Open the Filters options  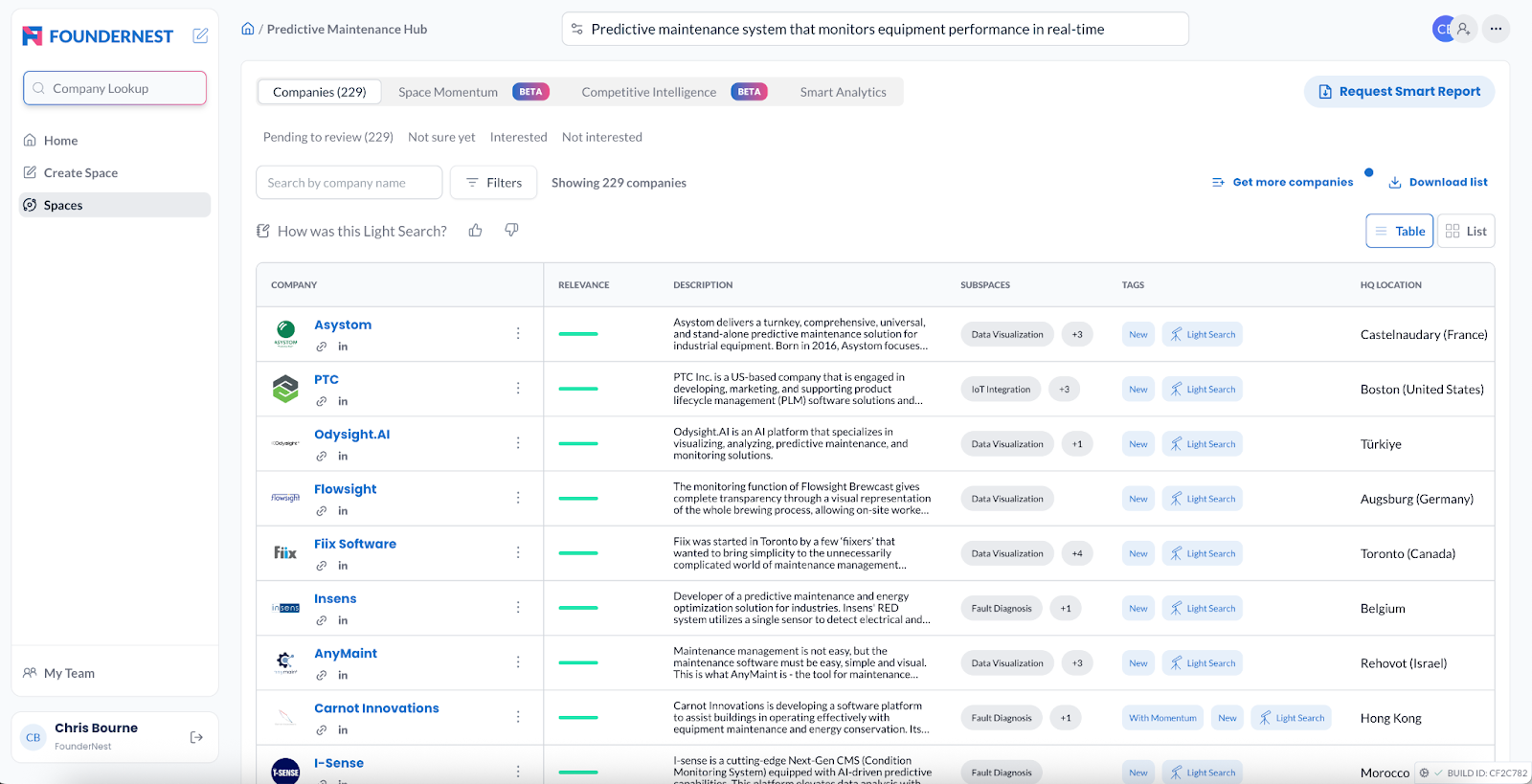(494, 183)
